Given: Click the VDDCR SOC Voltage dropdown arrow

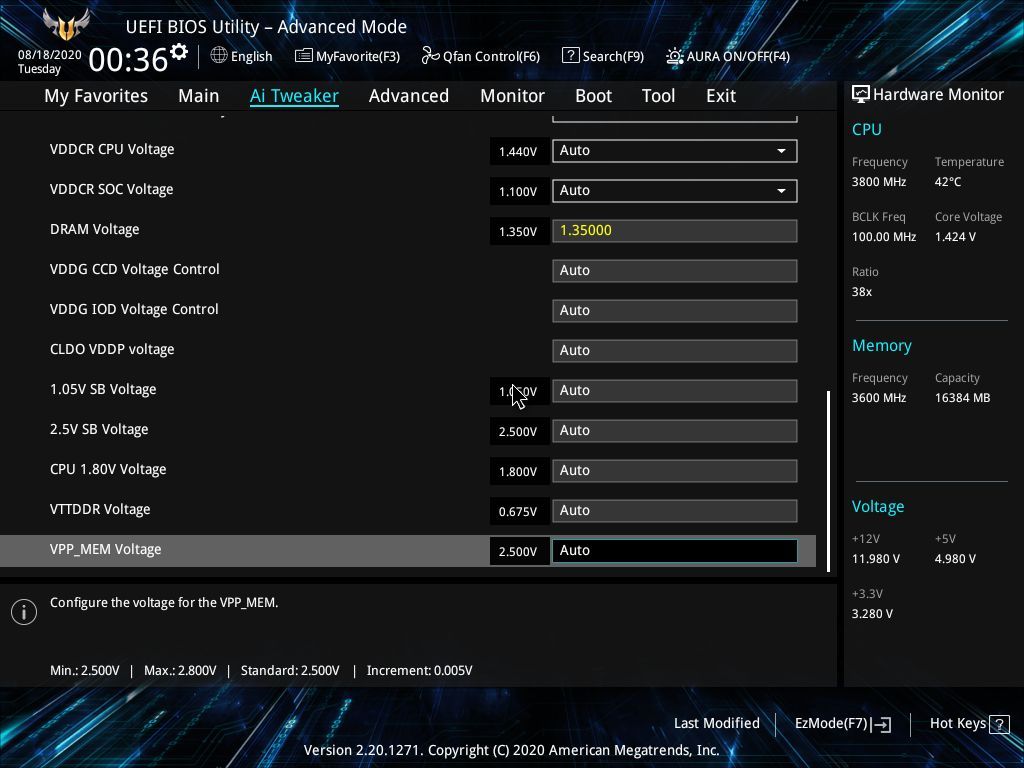Looking at the screenshot, I should pyautogui.click(x=781, y=191).
